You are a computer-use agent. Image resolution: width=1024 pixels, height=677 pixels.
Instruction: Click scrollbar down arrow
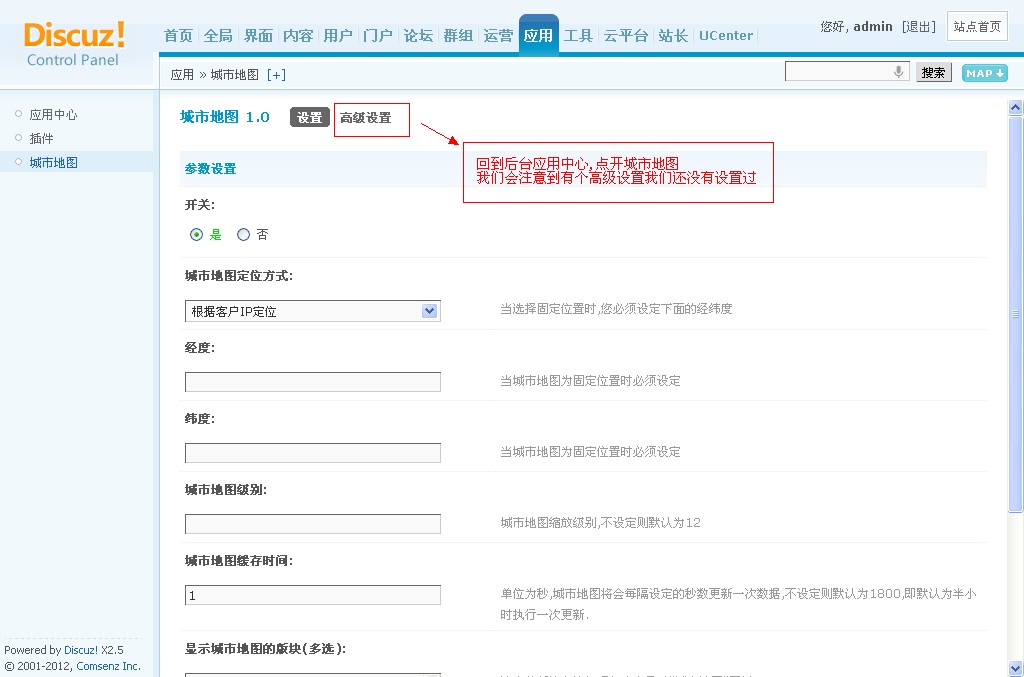[1015, 668]
